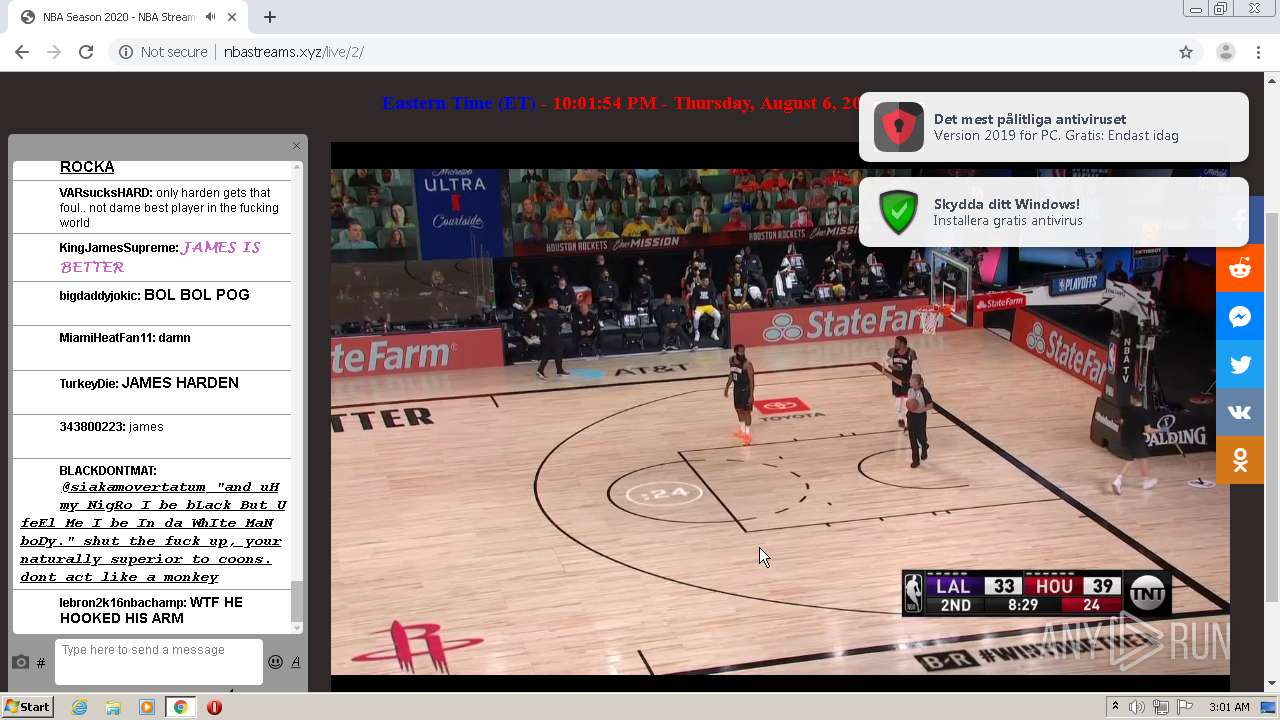Open a new browser tab

click(x=270, y=17)
